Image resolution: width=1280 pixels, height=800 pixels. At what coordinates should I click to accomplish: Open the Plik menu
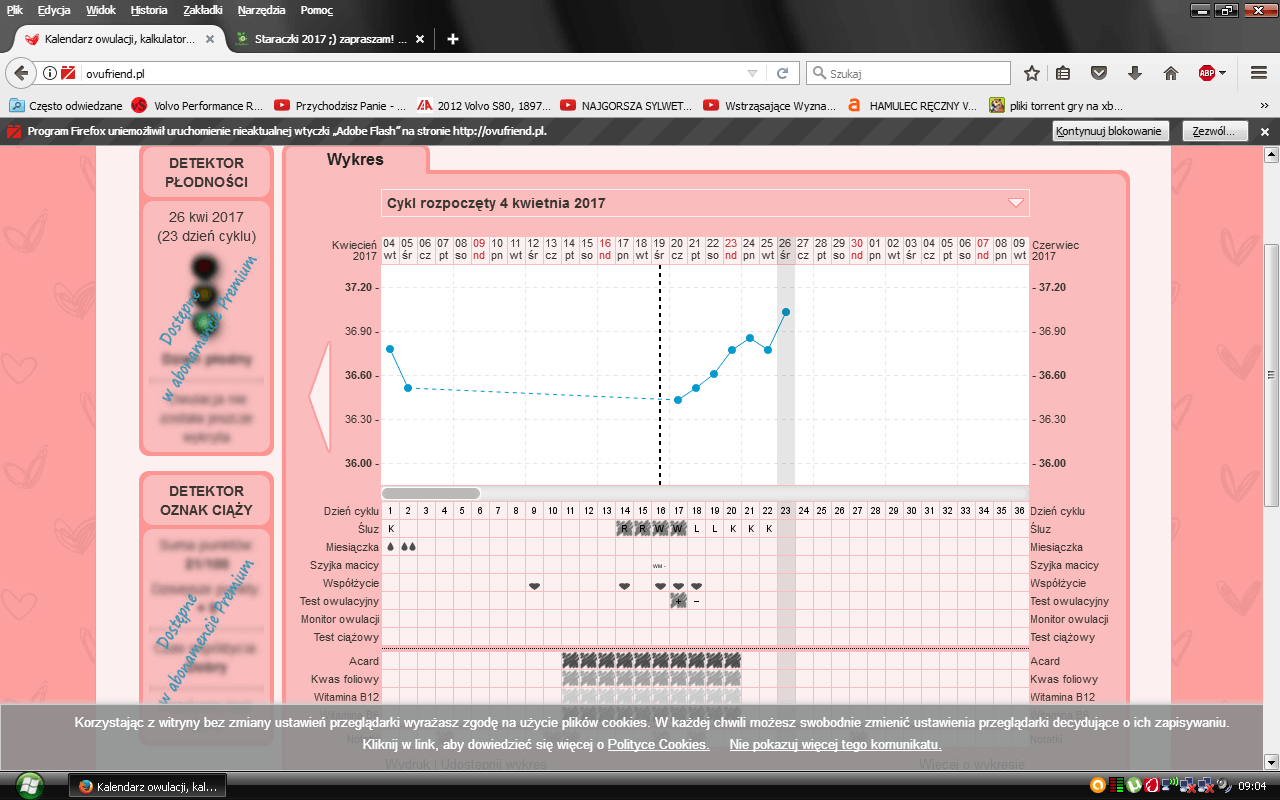pyautogui.click(x=15, y=10)
